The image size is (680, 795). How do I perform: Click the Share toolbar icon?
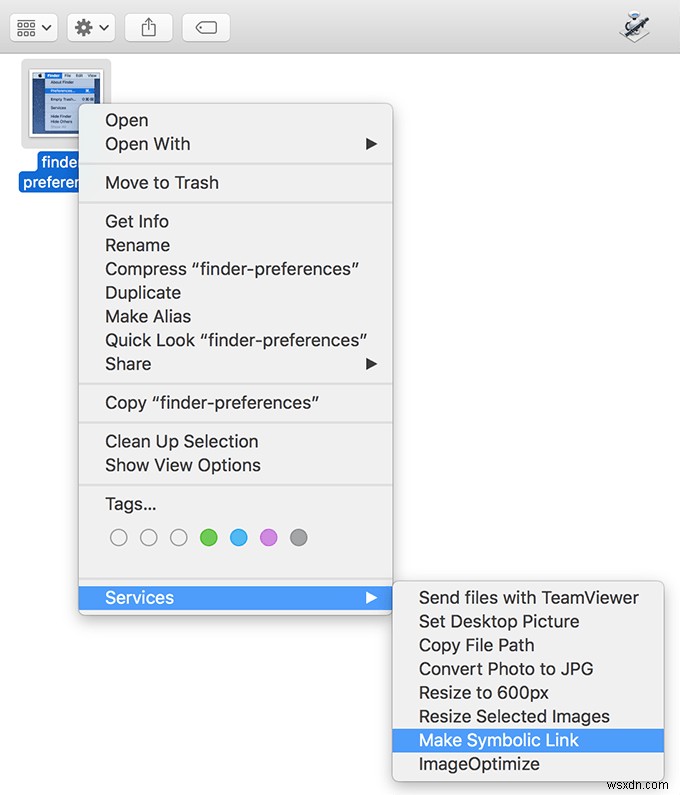(149, 27)
